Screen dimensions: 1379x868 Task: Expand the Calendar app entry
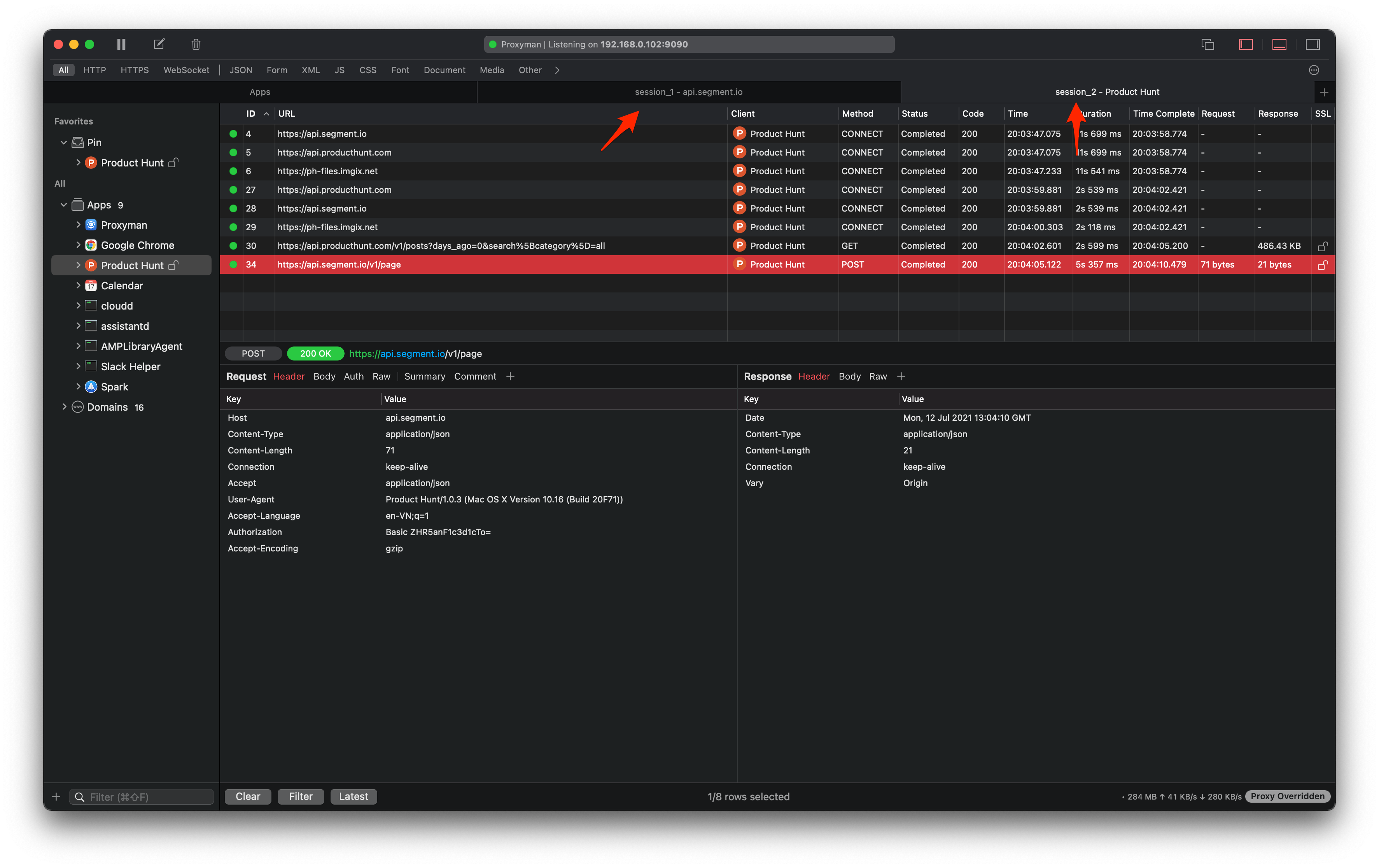click(x=79, y=285)
